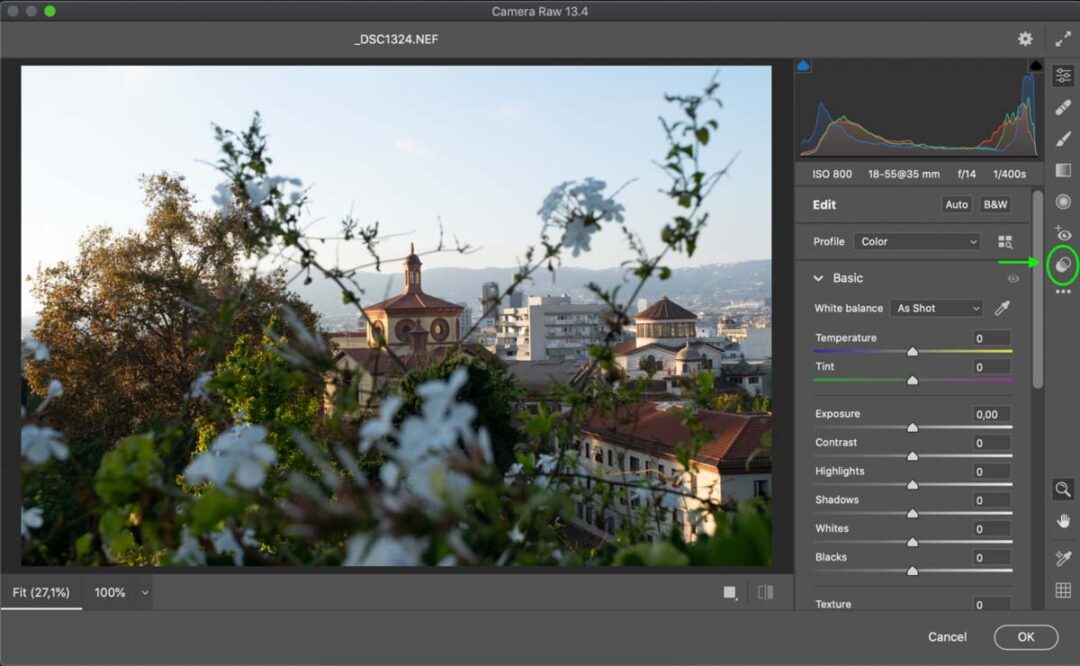1080x666 pixels.
Task: Open the Profile browser grid icon
Action: point(1005,241)
